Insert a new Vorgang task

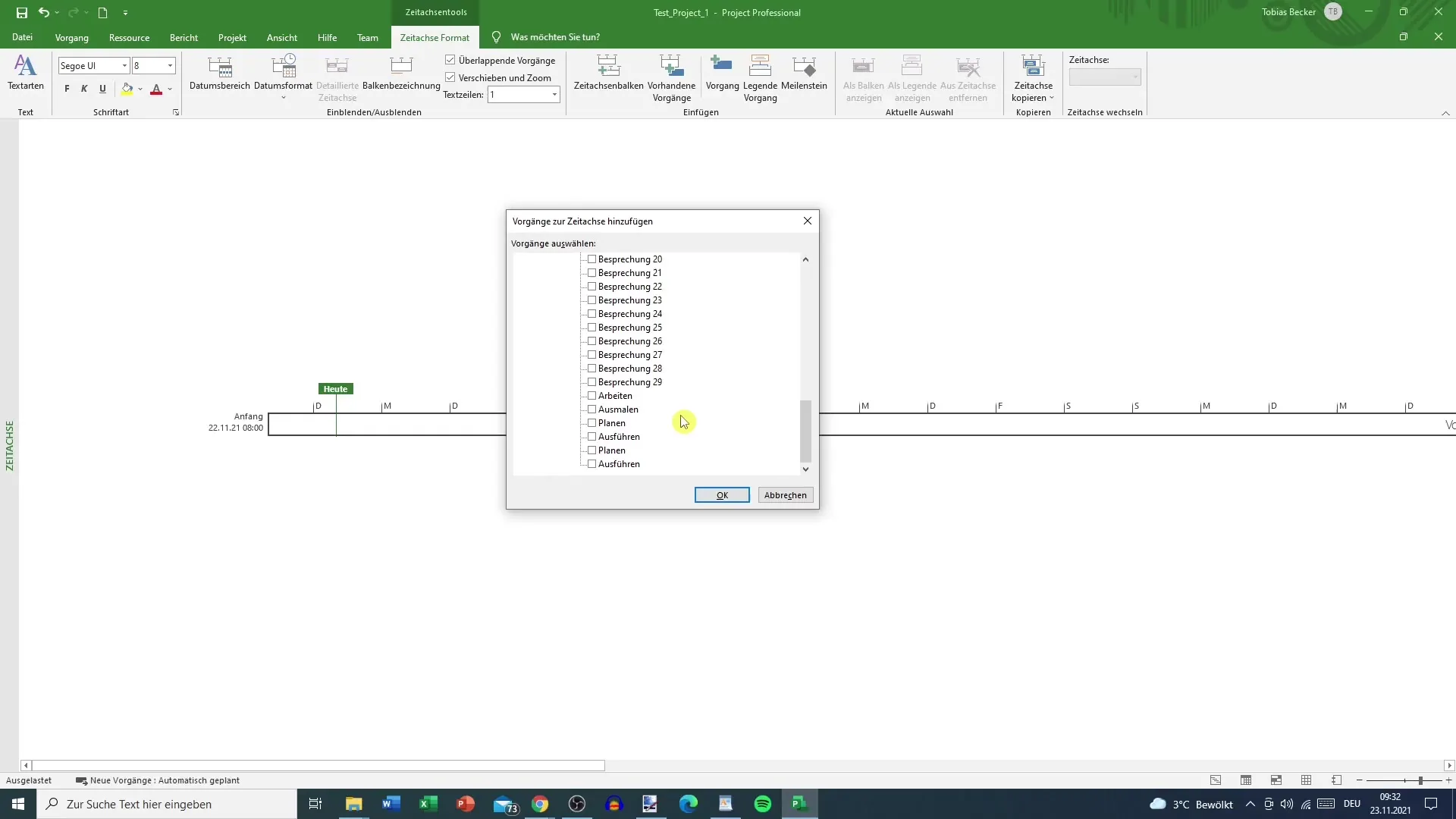point(722,73)
